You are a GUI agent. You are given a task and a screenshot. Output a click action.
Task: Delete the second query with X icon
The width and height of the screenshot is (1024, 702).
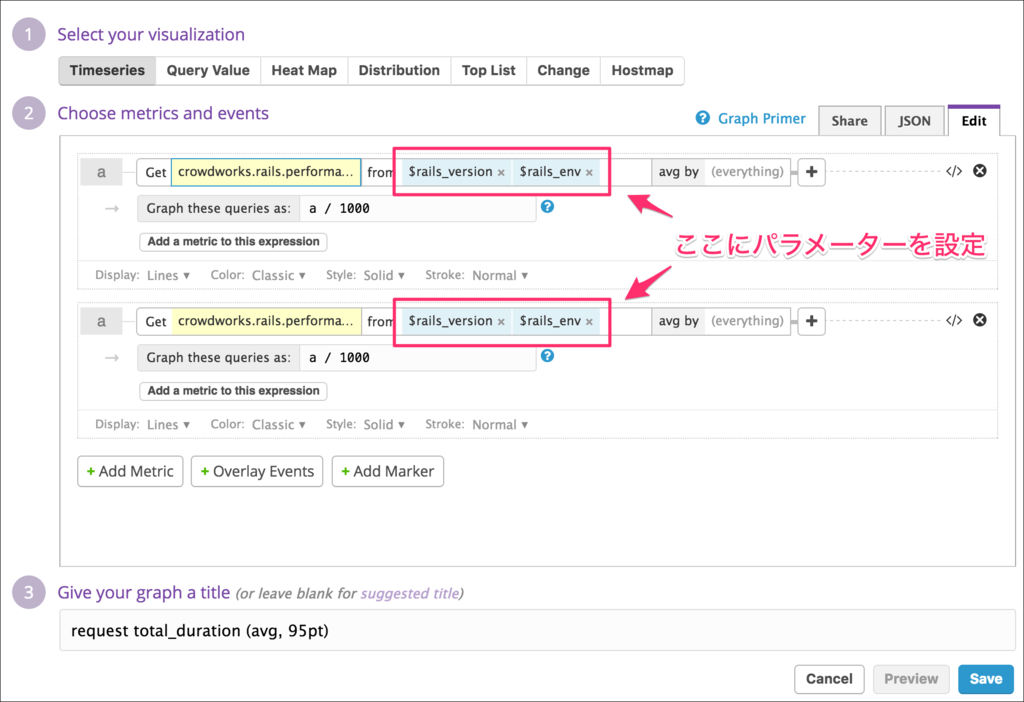980,320
